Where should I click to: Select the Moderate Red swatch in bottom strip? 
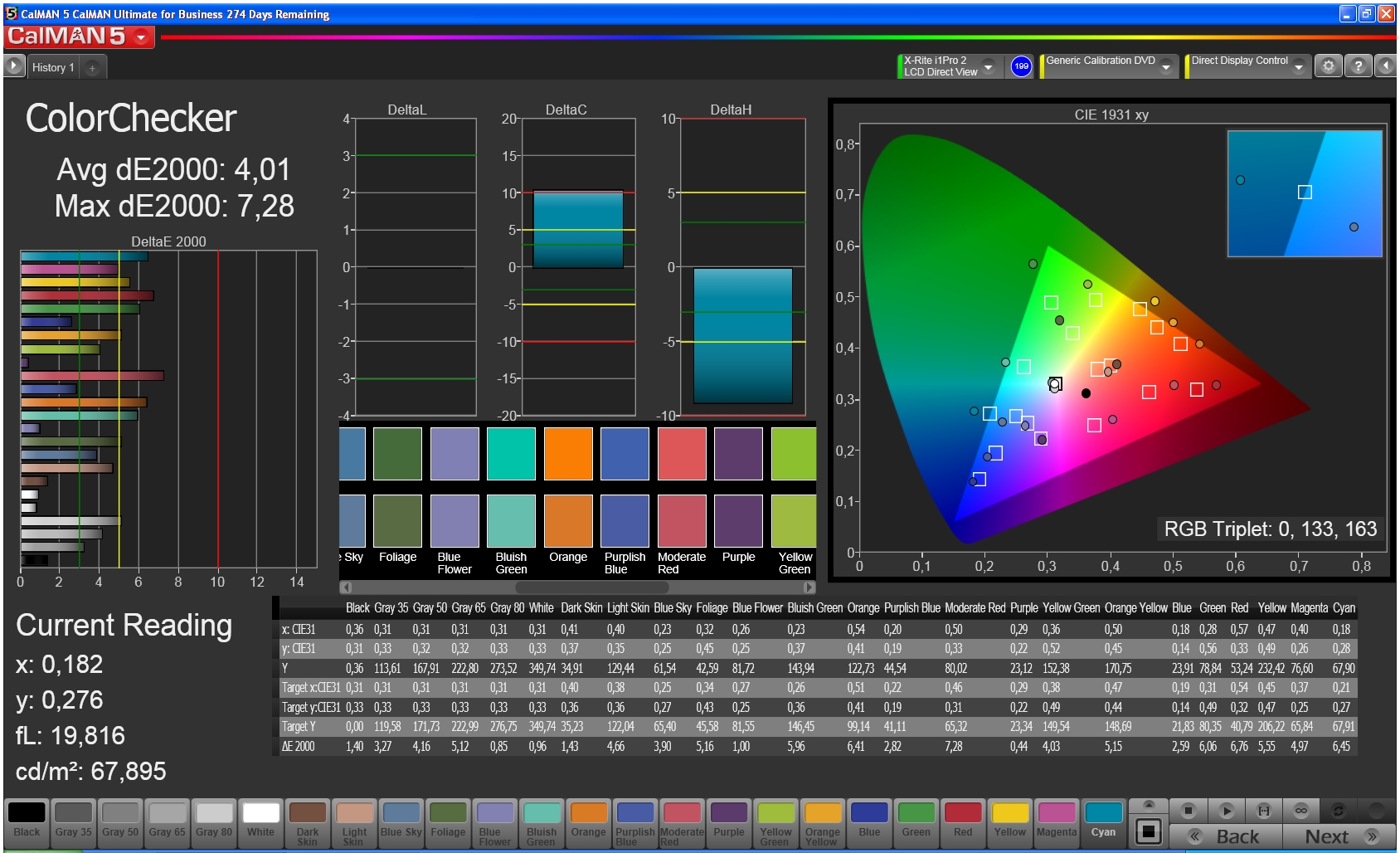pyautogui.click(x=682, y=822)
